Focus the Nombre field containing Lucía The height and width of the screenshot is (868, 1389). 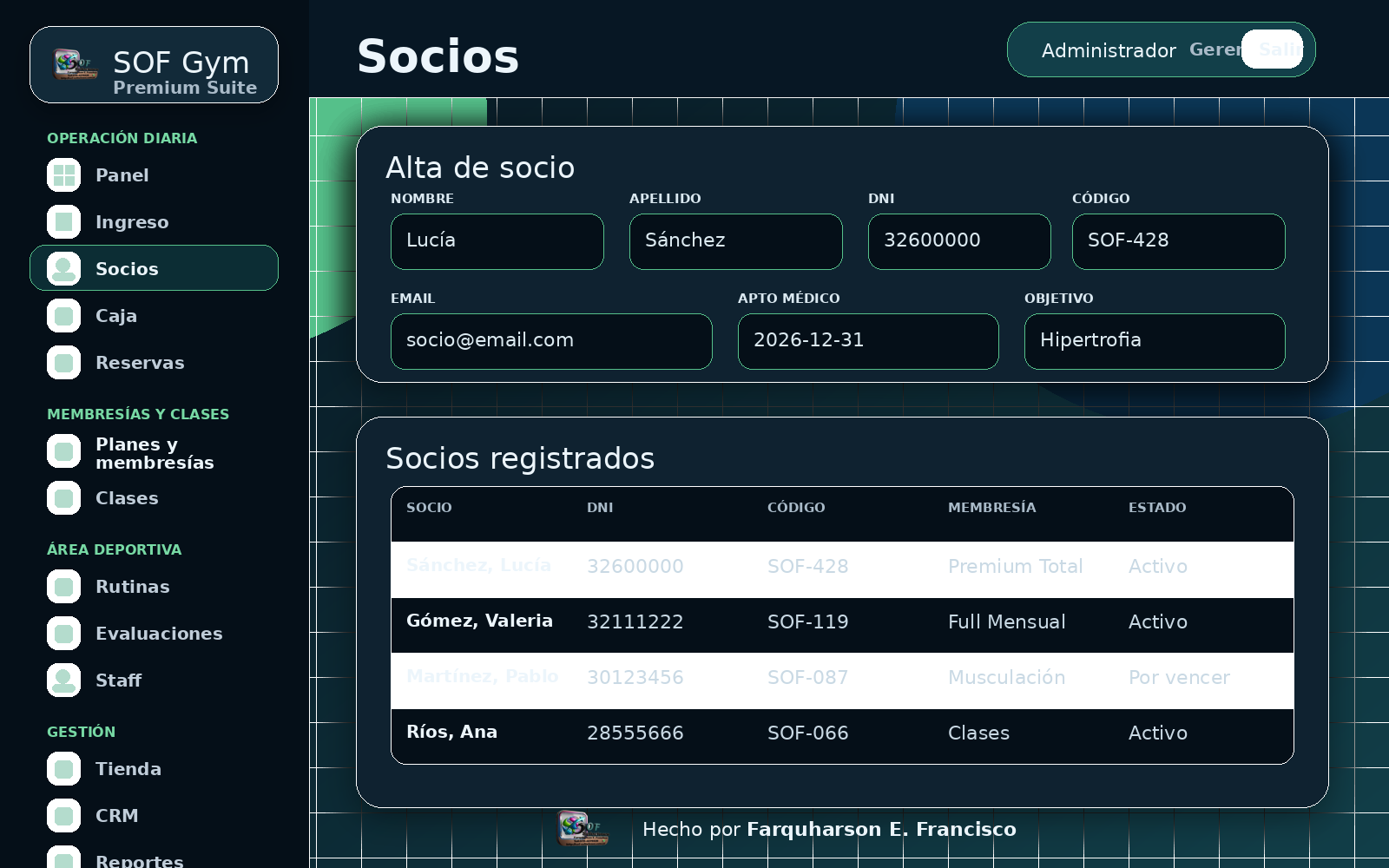pyautogui.click(x=497, y=241)
